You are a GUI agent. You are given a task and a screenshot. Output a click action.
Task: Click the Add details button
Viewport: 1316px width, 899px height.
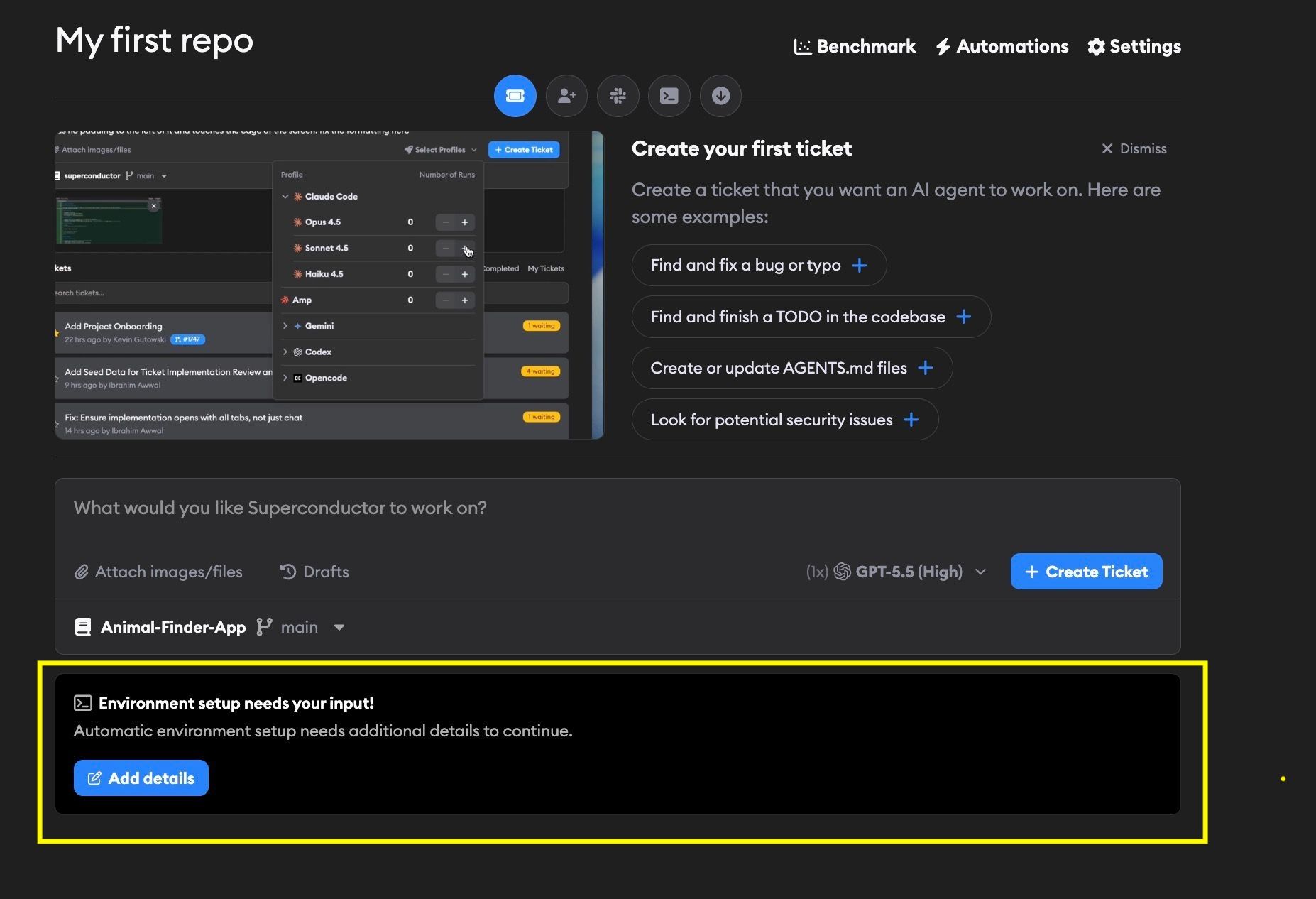pos(141,778)
